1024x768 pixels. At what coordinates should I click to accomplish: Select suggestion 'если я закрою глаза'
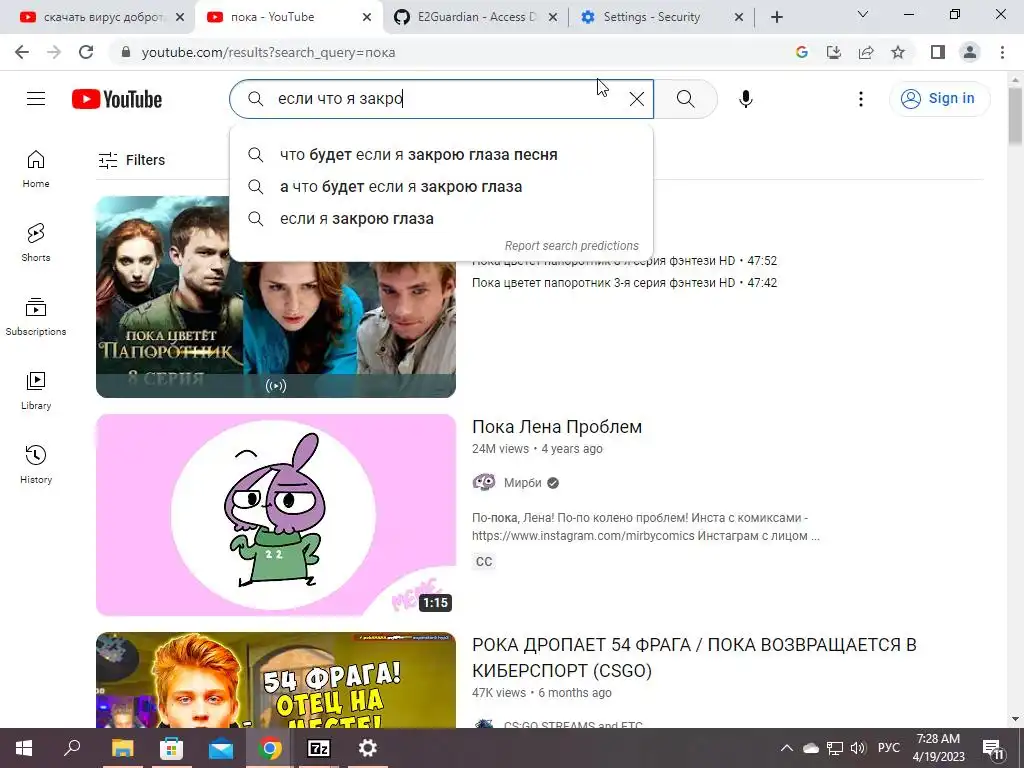(441, 219)
